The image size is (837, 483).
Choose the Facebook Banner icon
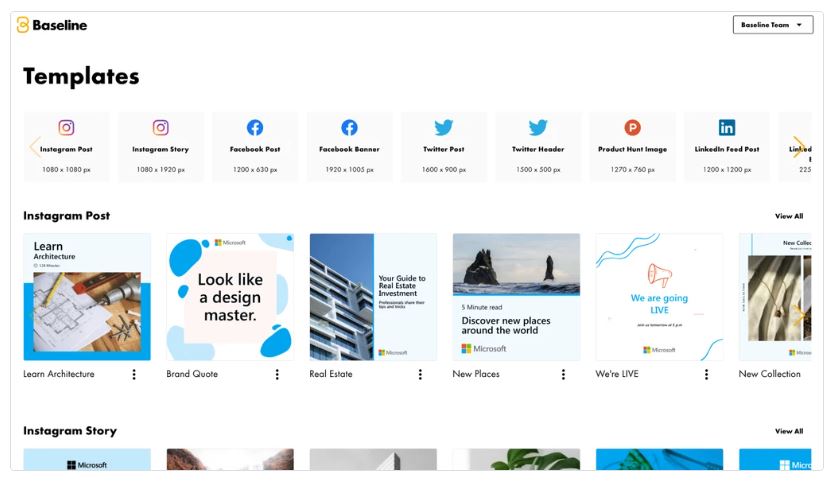(x=349, y=128)
